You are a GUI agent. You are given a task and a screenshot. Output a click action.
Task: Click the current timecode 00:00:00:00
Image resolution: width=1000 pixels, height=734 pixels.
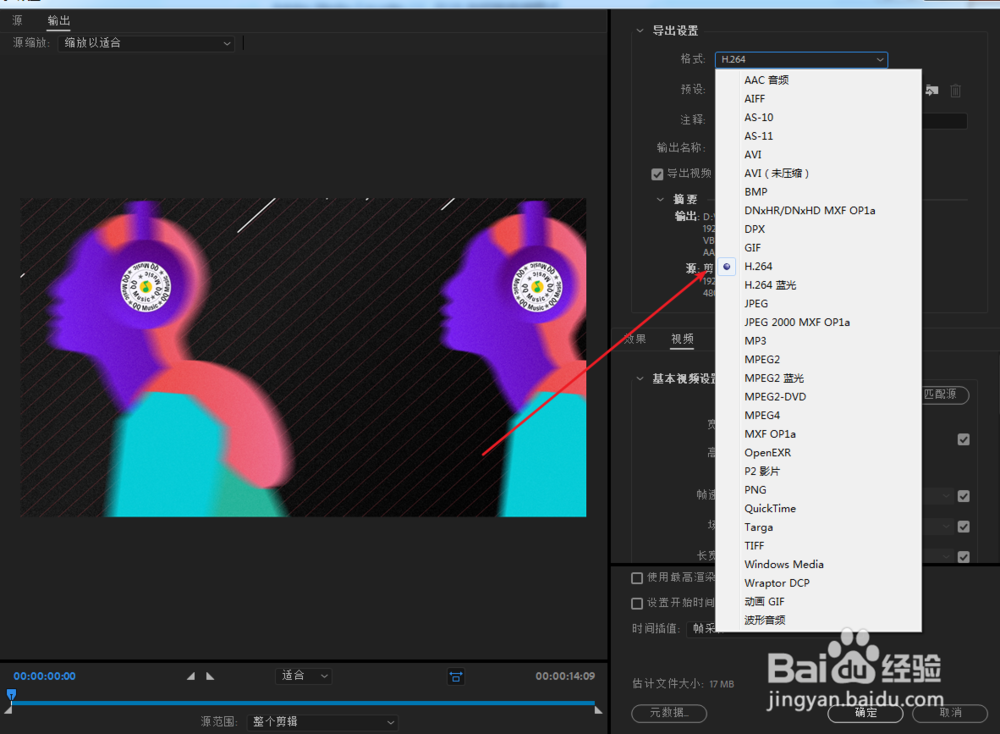click(x=45, y=676)
